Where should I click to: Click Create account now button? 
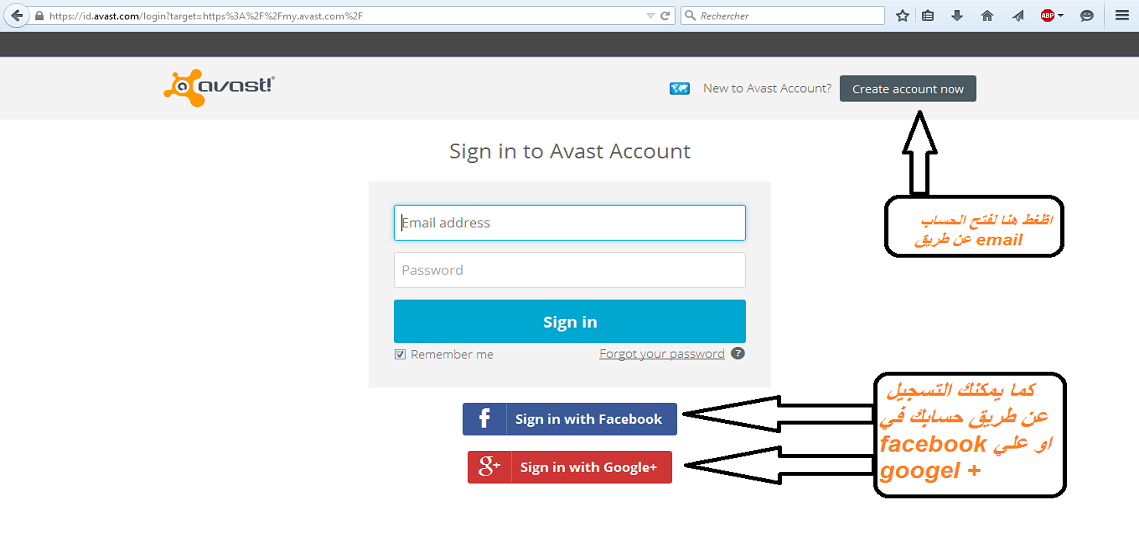coord(908,89)
